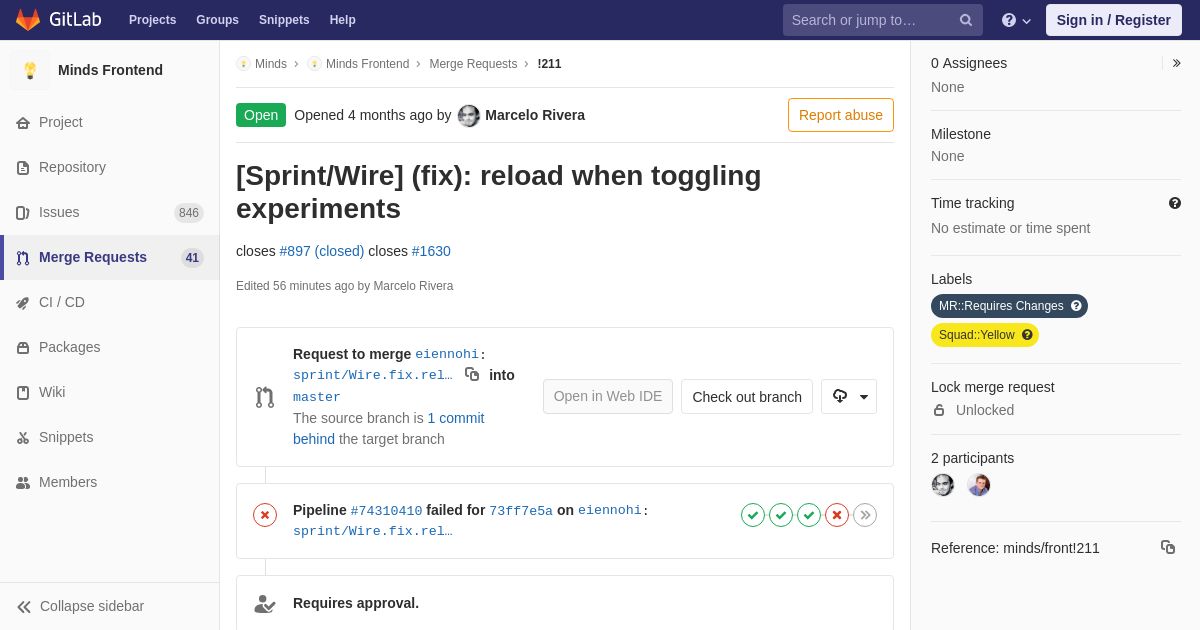Click the Open in Web IDE button
This screenshot has width=1200, height=630.
pyautogui.click(x=608, y=396)
